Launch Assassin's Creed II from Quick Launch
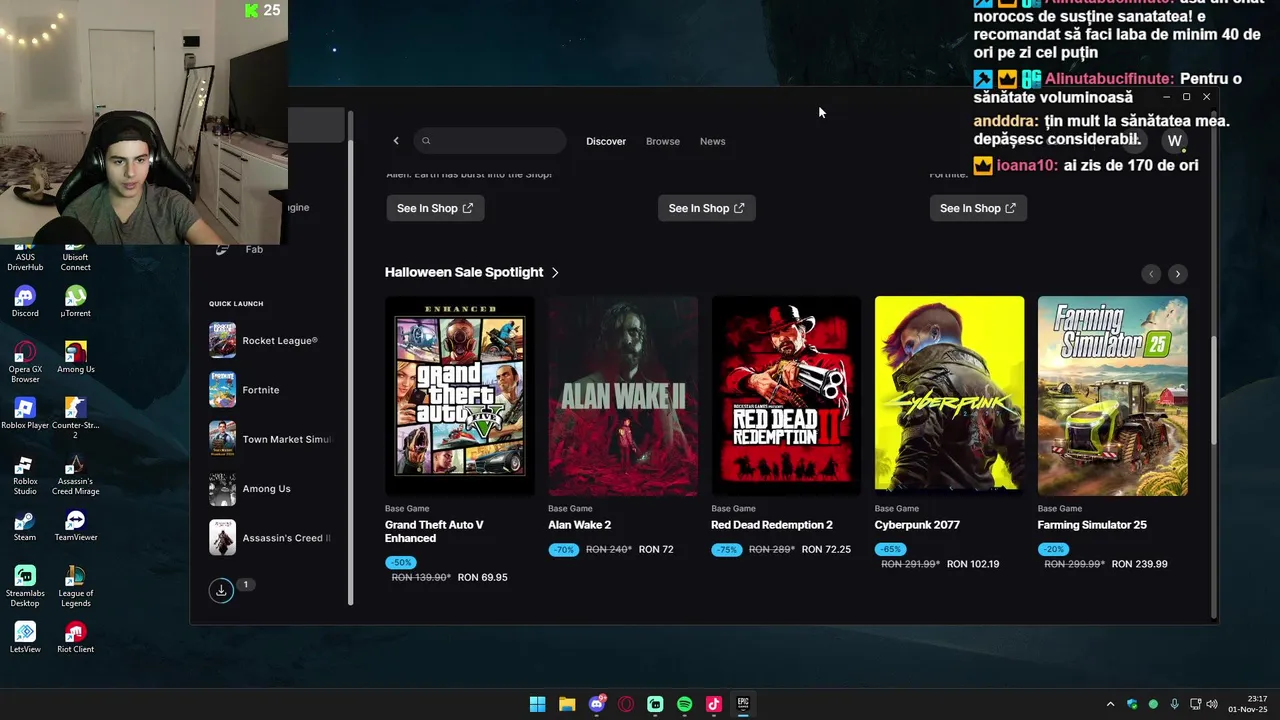1280x720 pixels. (x=270, y=538)
